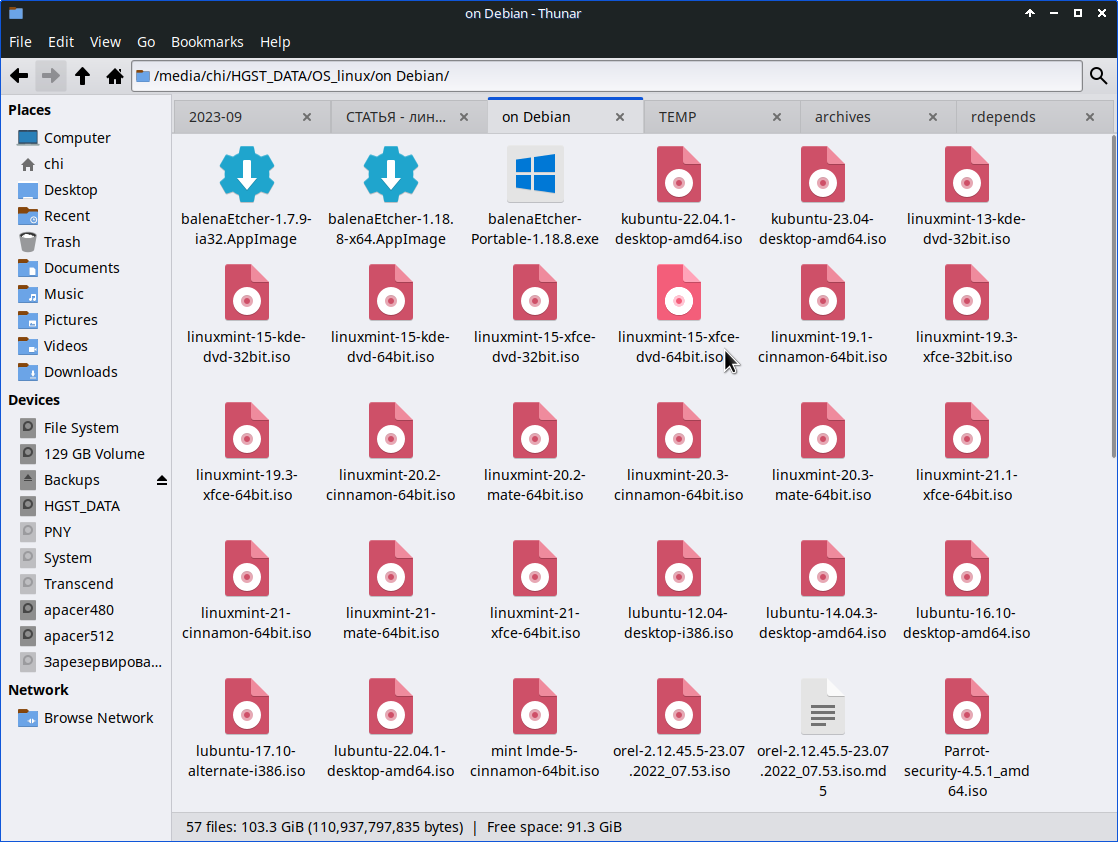
Task: Open the View menu
Action: (105, 42)
